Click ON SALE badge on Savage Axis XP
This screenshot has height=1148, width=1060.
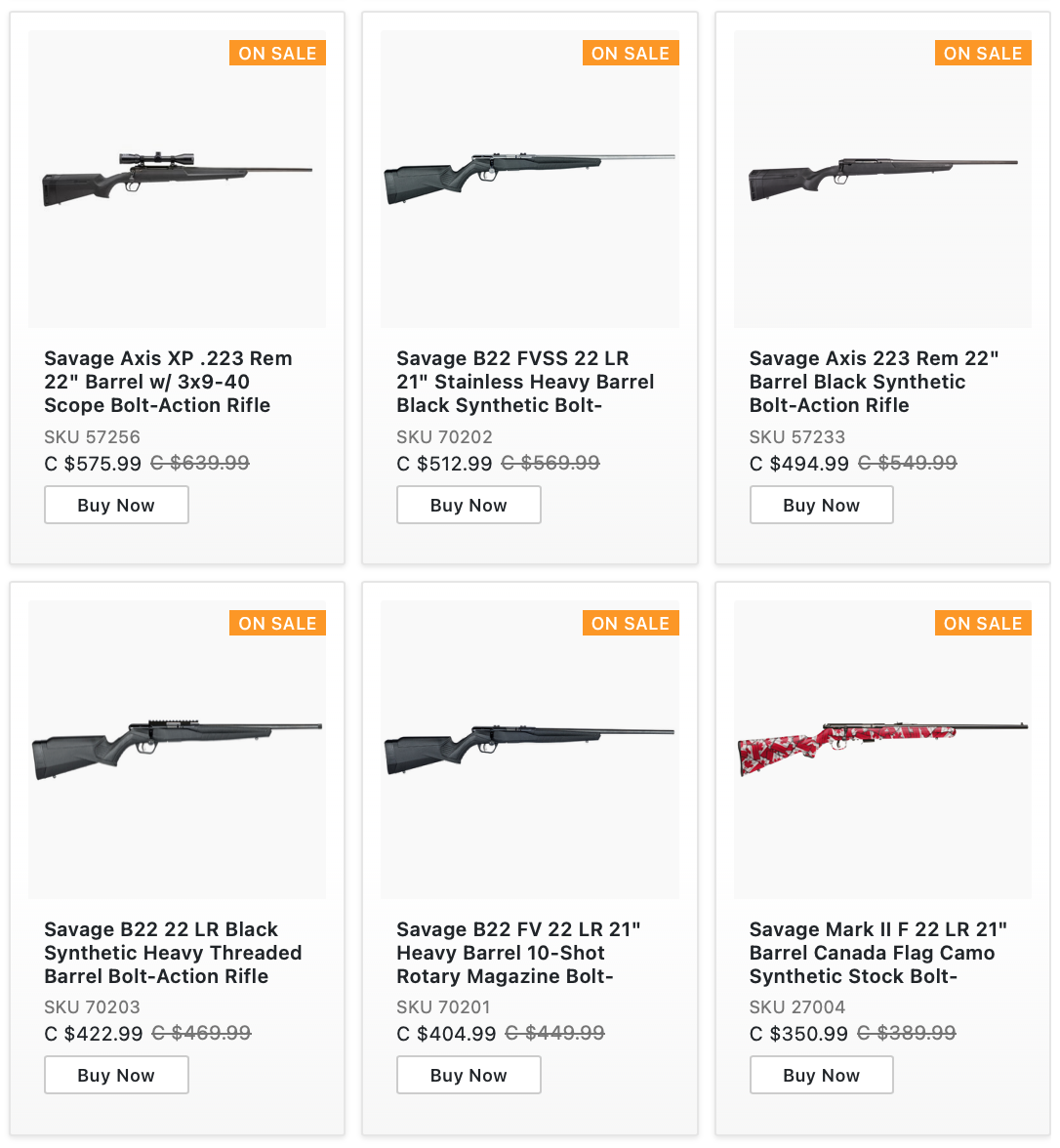277,53
